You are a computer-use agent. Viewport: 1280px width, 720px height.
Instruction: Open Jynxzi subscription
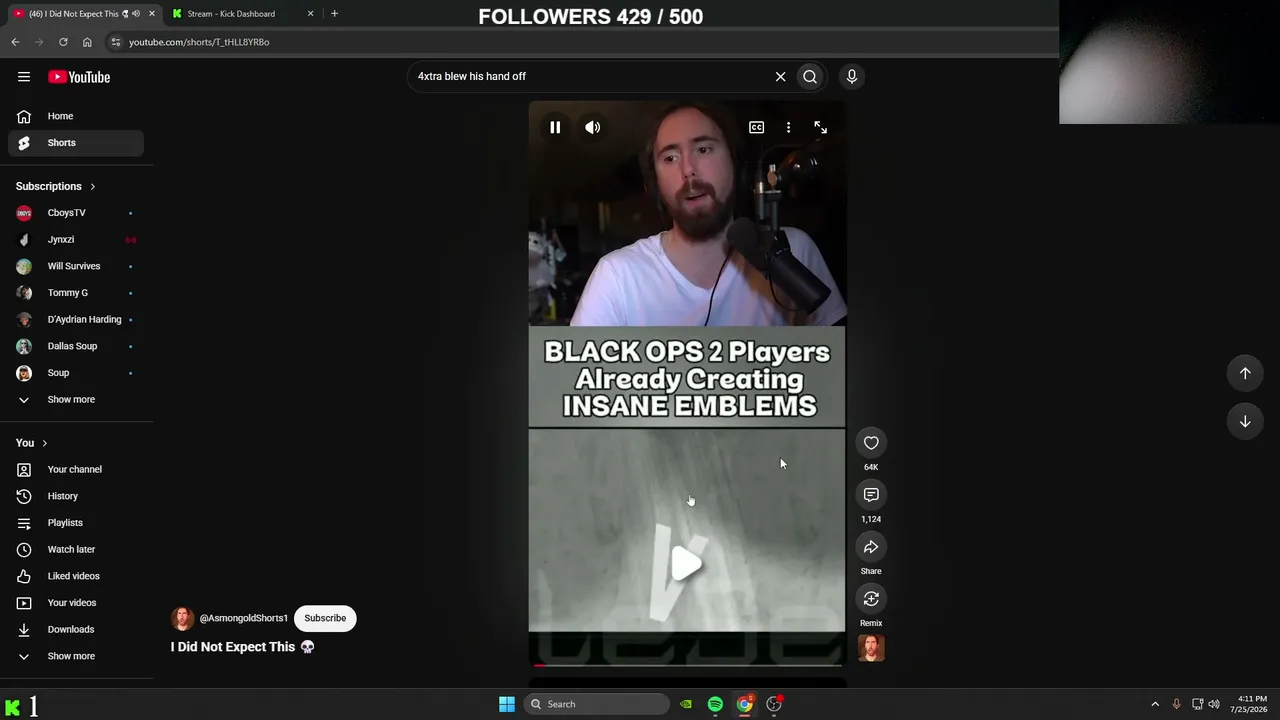click(x=76, y=239)
